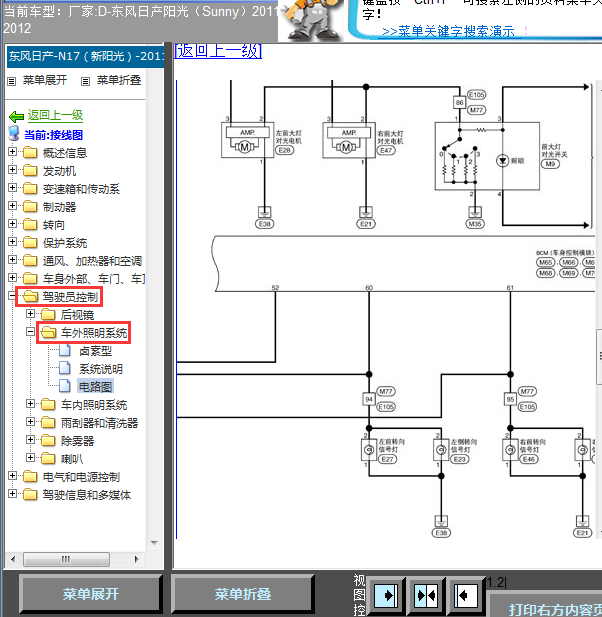Image resolution: width=602 pixels, height=617 pixels.
Task: Expand the 驾驶信息和多媒体 tree node
Action: tap(12, 493)
